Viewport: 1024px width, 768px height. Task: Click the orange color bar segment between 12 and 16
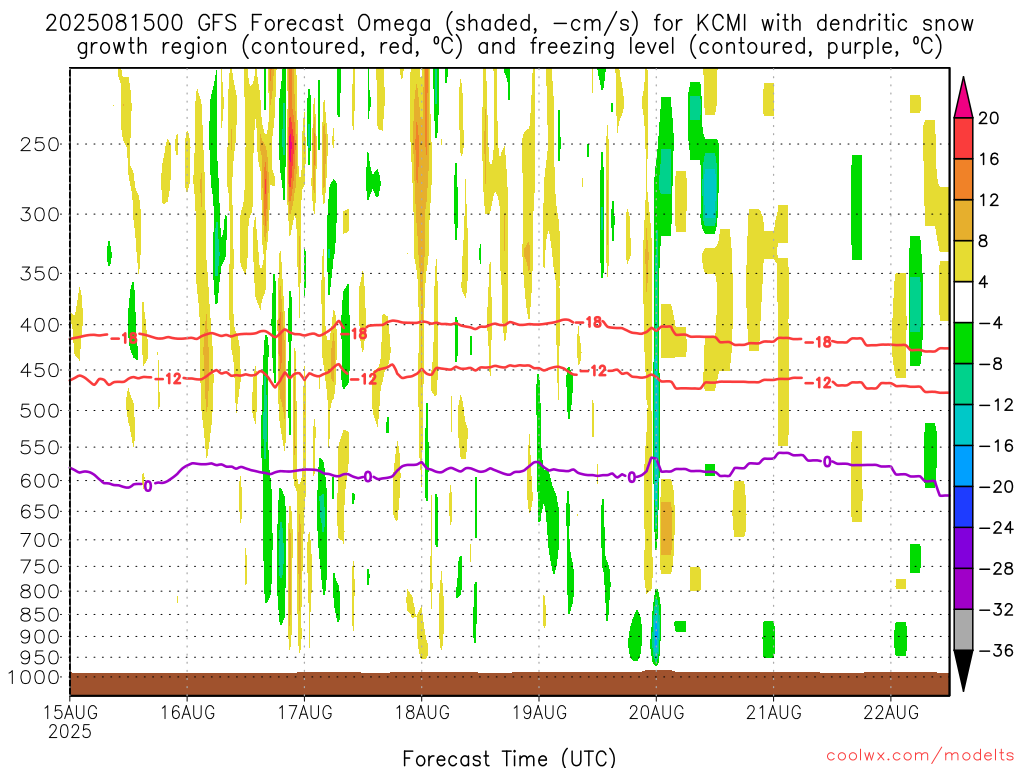click(963, 180)
